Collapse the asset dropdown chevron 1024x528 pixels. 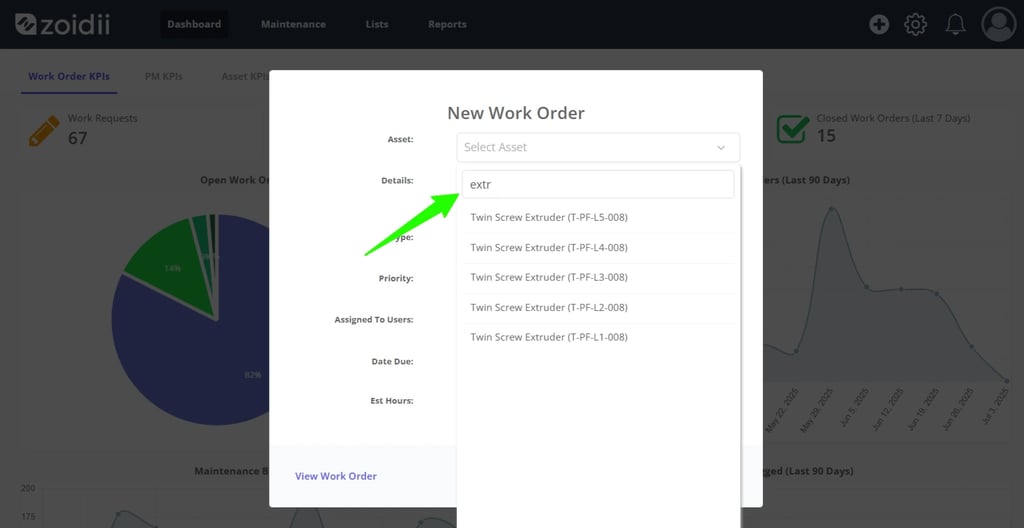[721, 148]
